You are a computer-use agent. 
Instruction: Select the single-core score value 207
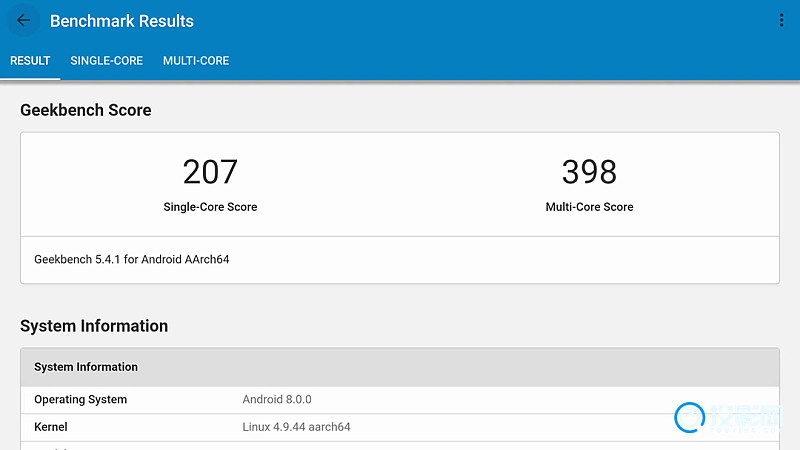210,172
